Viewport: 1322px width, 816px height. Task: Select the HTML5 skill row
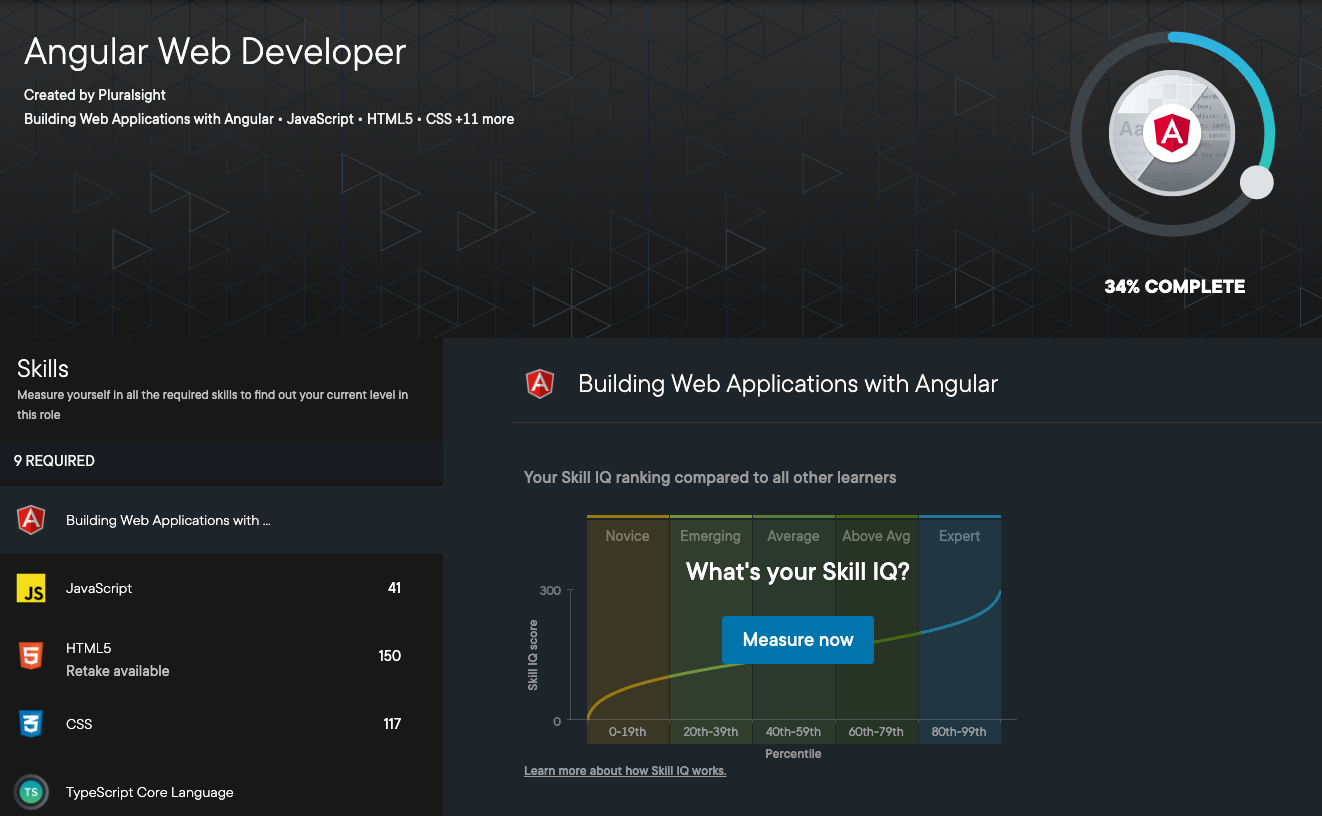point(221,656)
